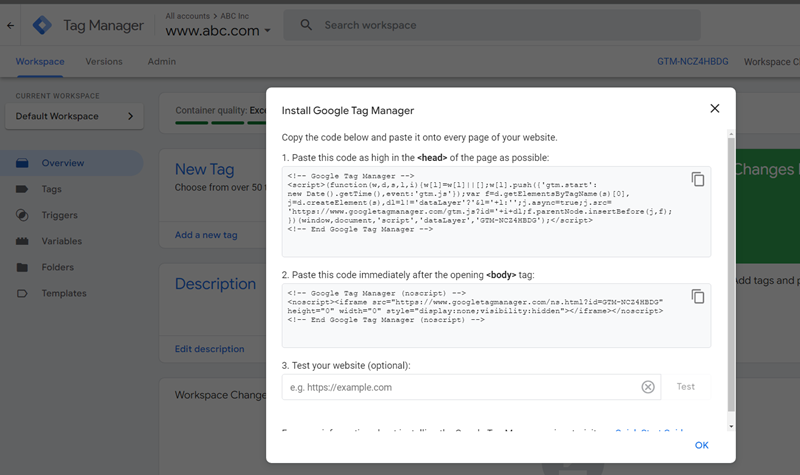Click the dialog scrollbar down arrow

tap(731, 426)
